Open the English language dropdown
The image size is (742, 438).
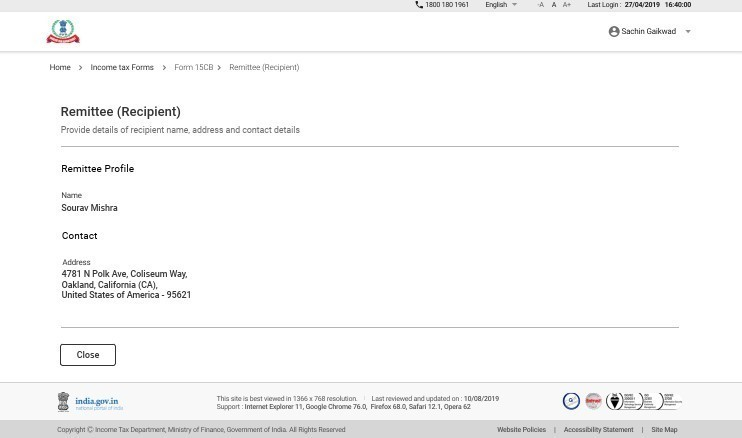[x=501, y=5]
